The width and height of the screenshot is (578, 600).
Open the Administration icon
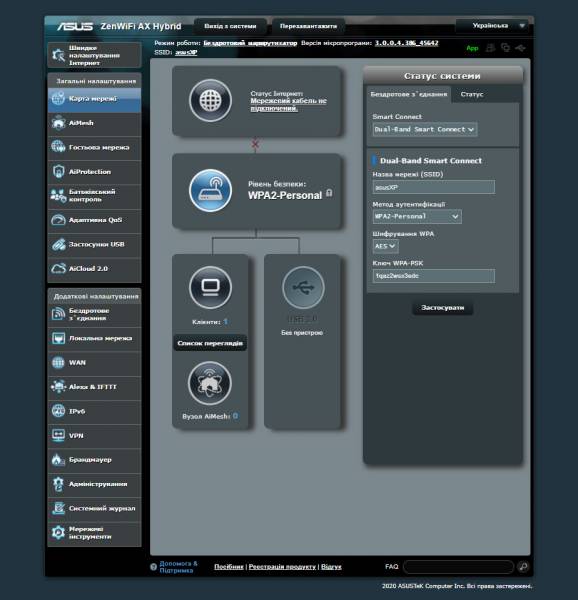(x=59, y=484)
